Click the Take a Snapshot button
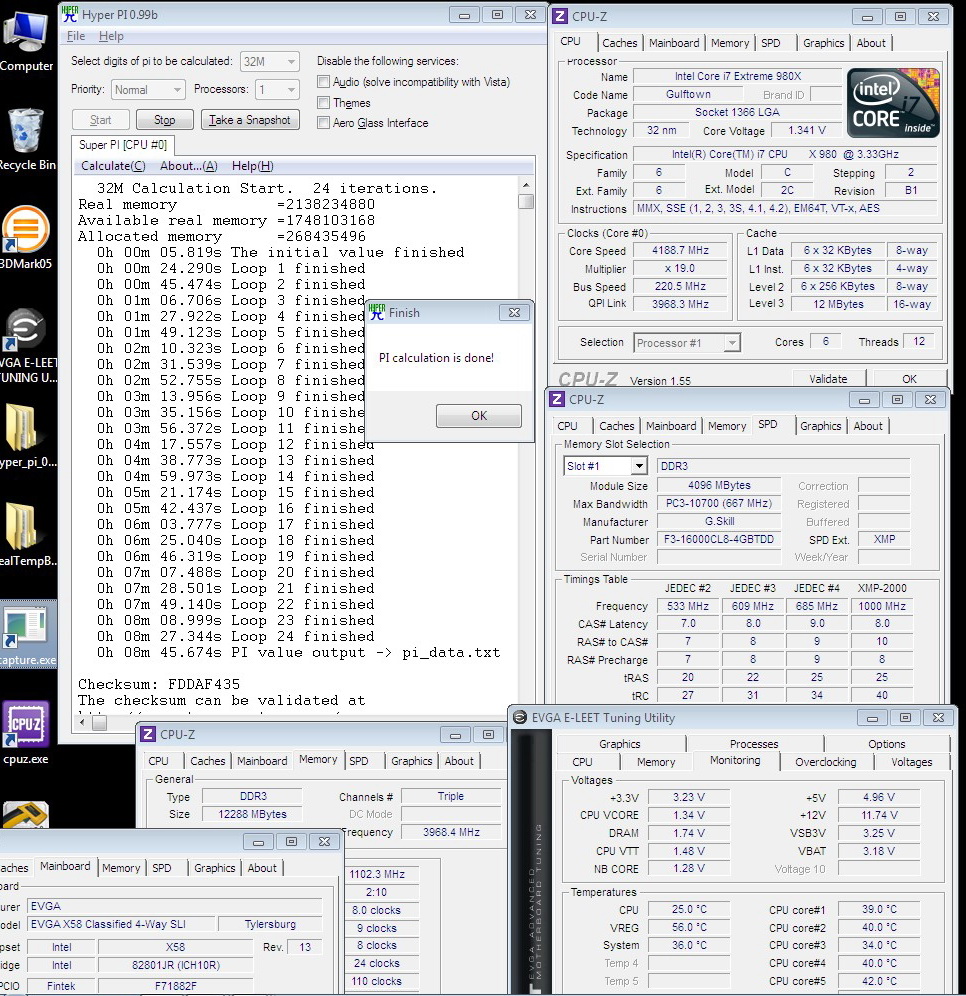The width and height of the screenshot is (966, 996). [x=250, y=120]
